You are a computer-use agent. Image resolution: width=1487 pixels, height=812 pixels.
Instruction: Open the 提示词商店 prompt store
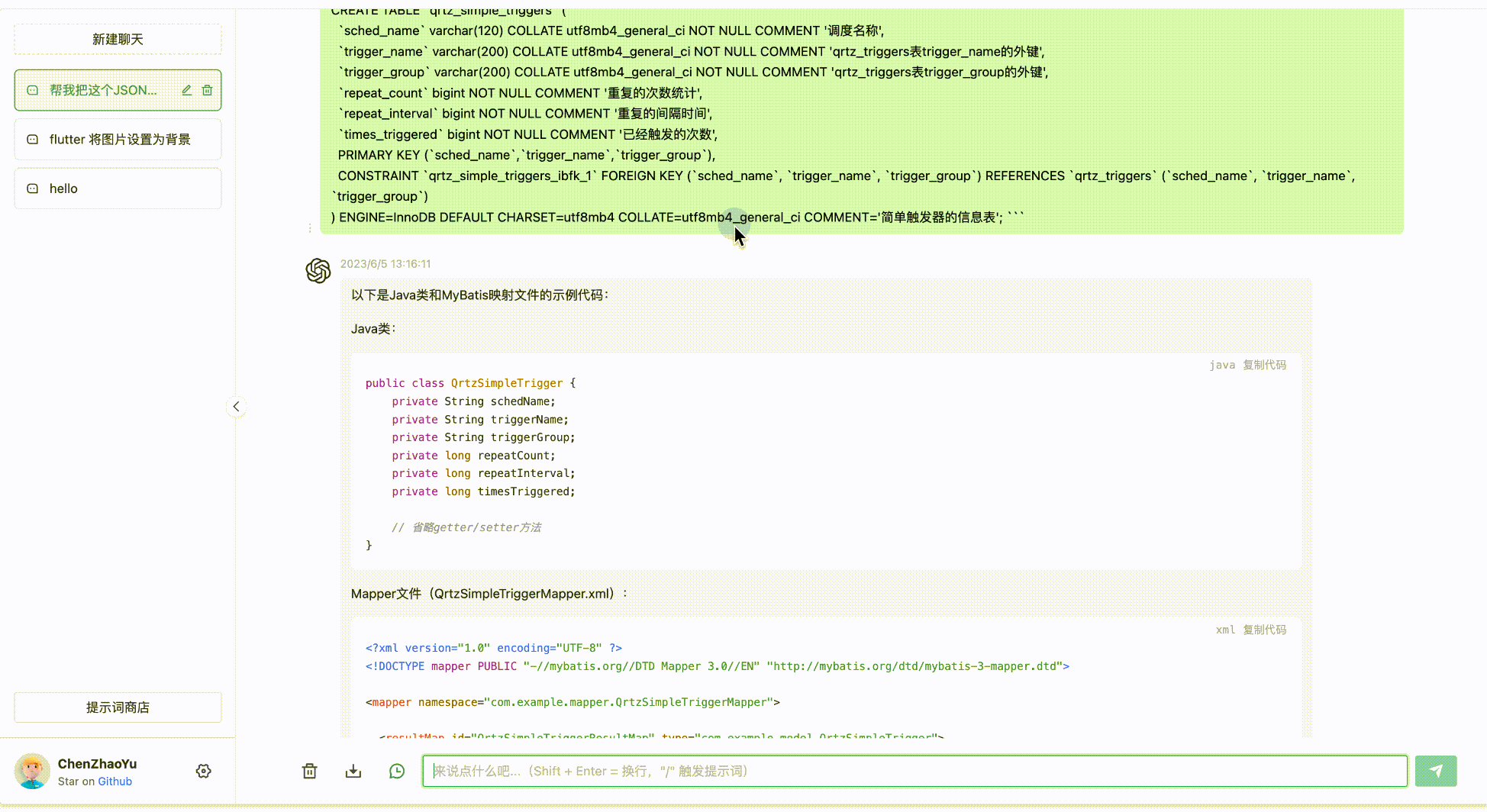[118, 707]
